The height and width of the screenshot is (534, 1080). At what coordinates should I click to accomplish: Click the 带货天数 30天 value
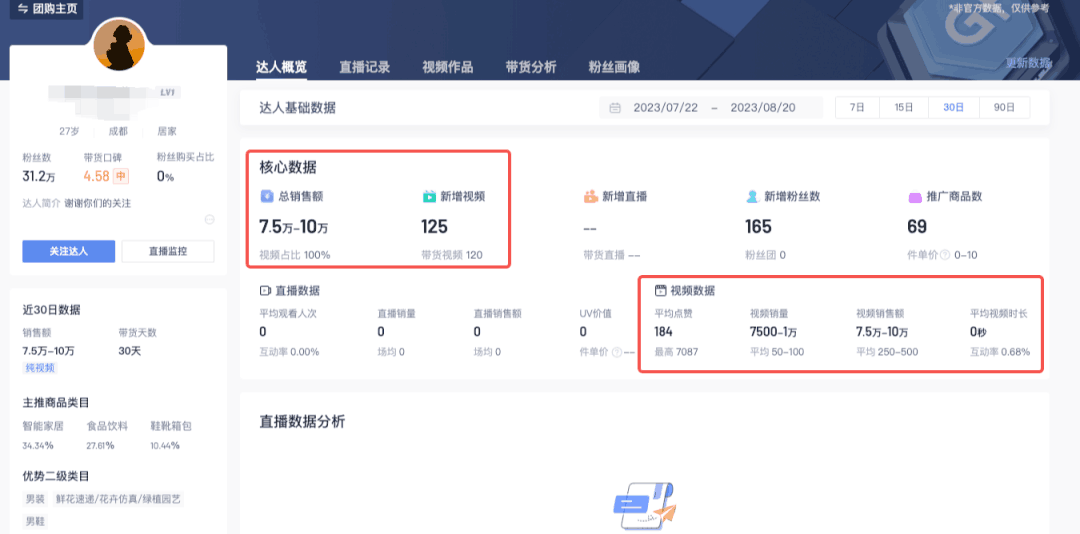(129, 351)
